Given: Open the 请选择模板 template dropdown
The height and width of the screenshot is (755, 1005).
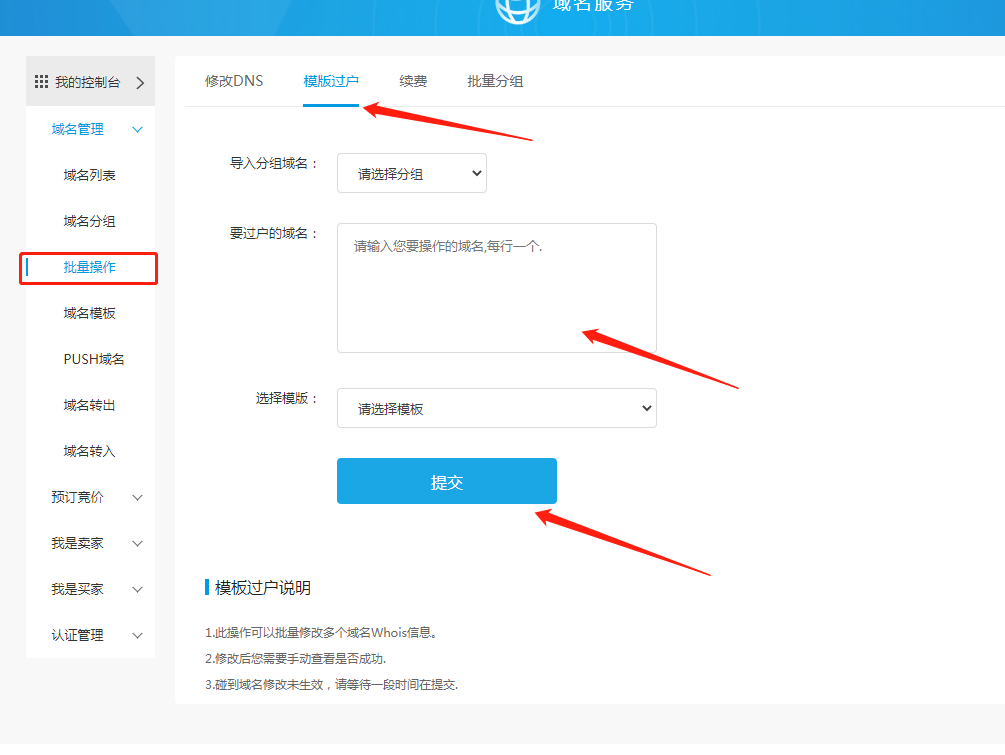Looking at the screenshot, I should point(496,408).
